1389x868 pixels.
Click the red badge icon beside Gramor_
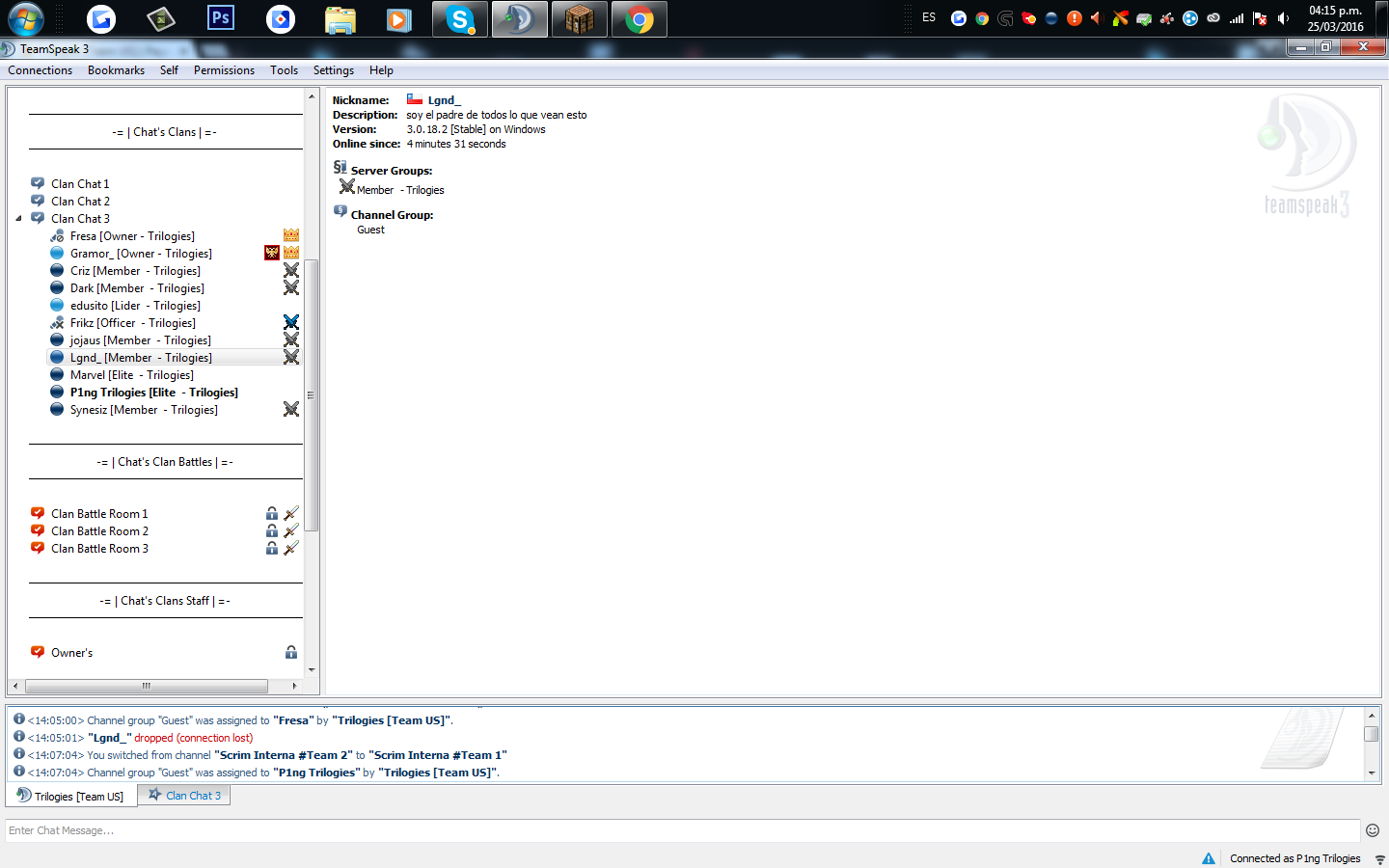tap(272, 253)
